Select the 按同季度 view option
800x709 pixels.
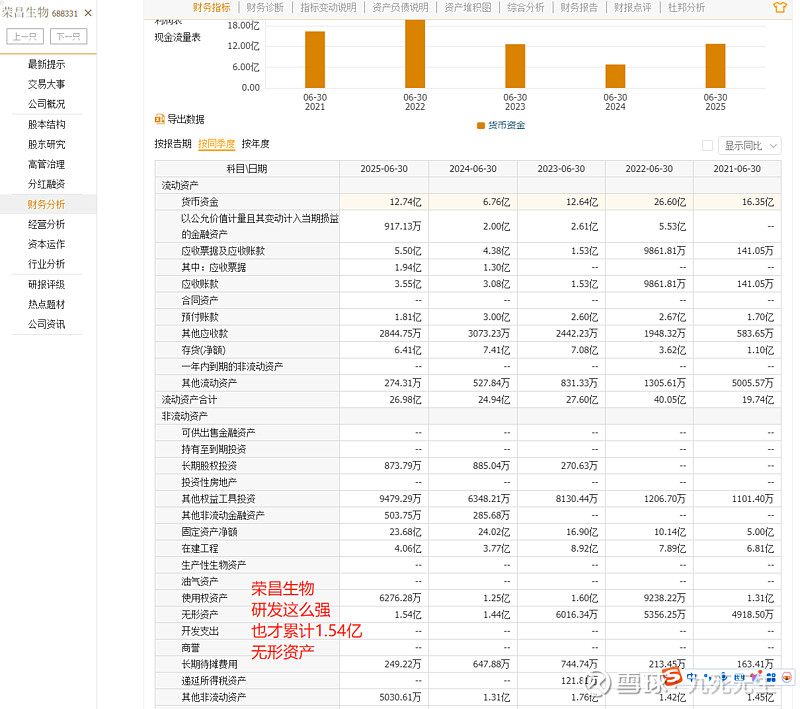(x=217, y=144)
